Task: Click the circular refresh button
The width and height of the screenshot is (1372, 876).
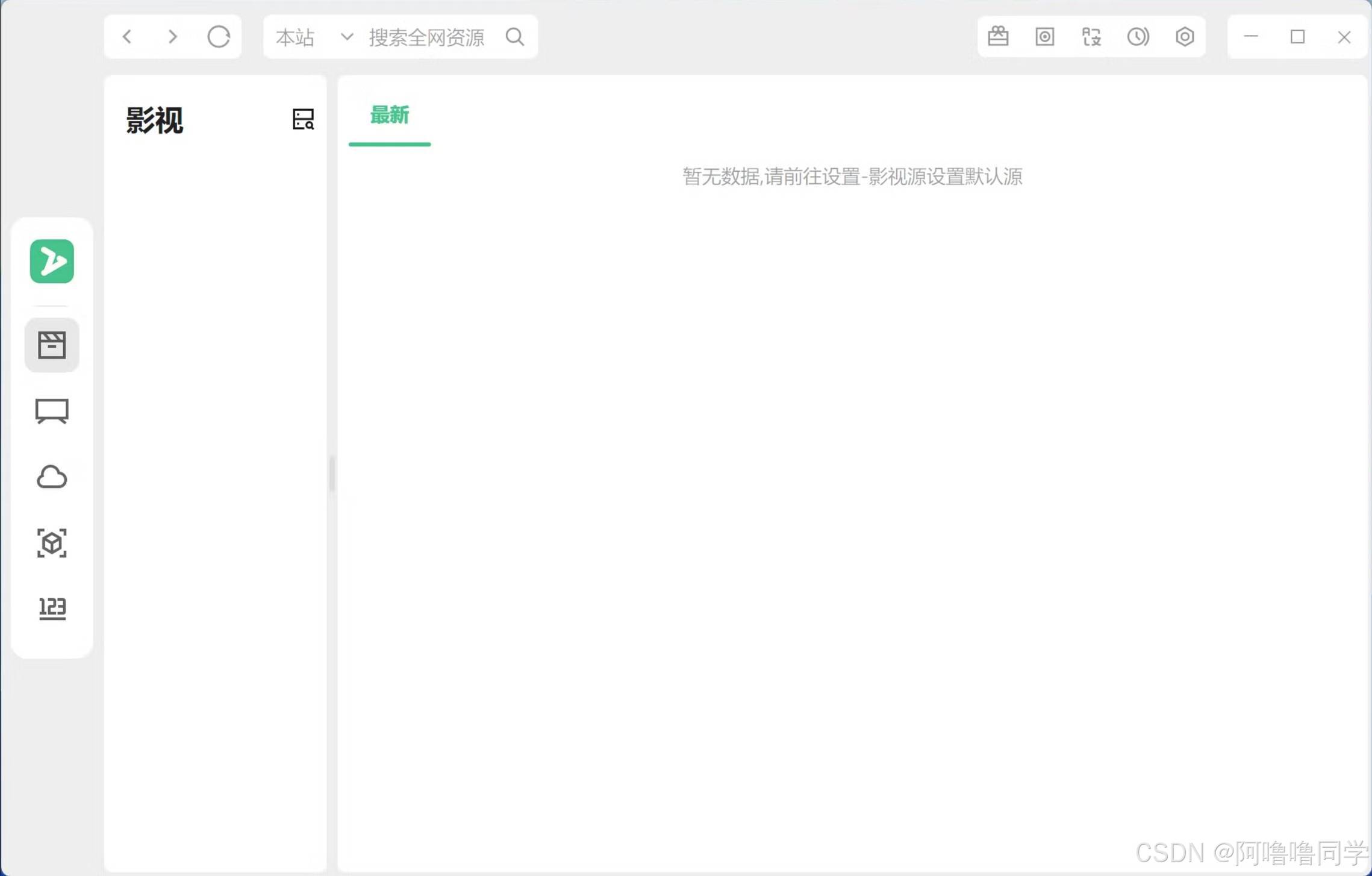Action: [219, 37]
